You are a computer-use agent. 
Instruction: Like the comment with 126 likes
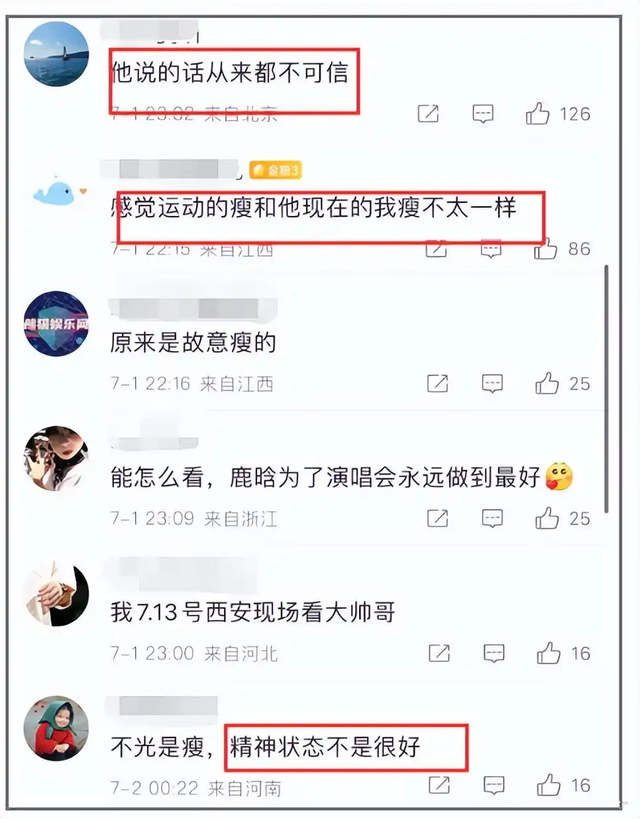pos(538,113)
